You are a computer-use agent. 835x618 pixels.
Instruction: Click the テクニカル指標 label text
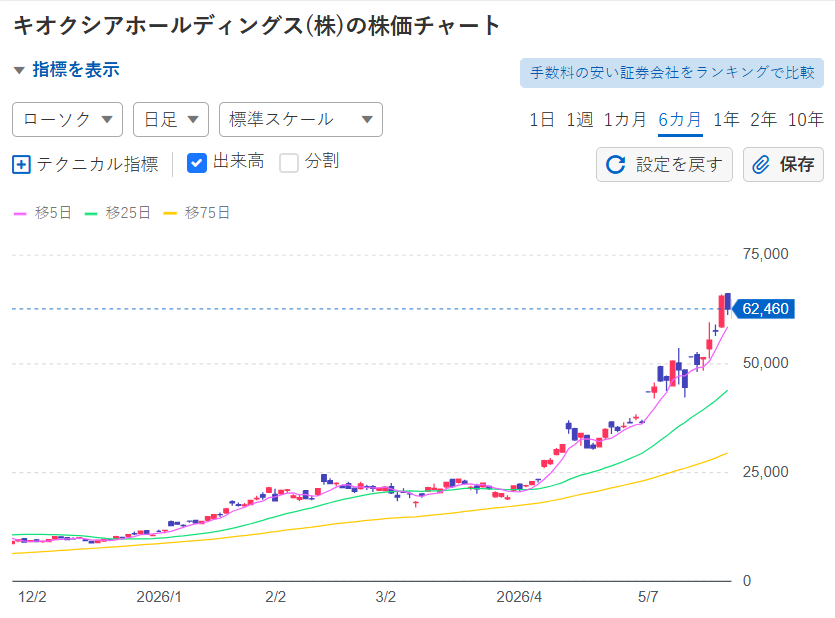pos(97,164)
